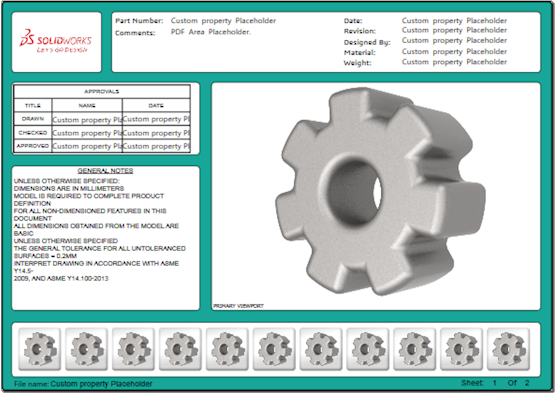Click the SolidWorks logo

[x=56, y=41]
